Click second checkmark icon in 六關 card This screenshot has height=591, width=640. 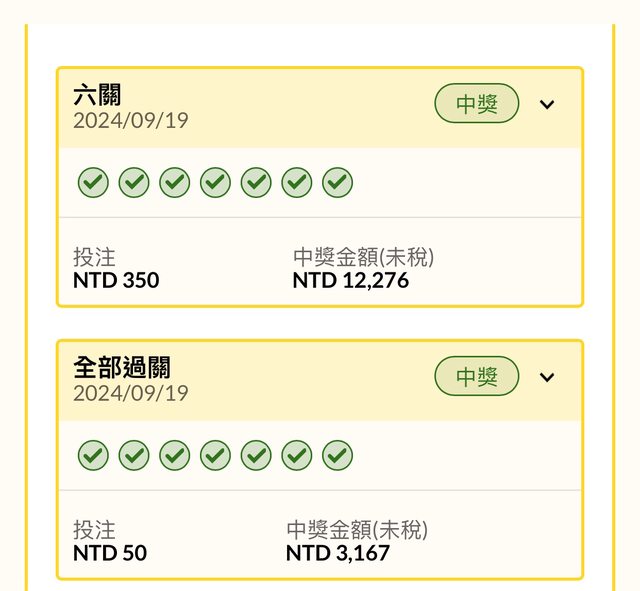click(134, 183)
